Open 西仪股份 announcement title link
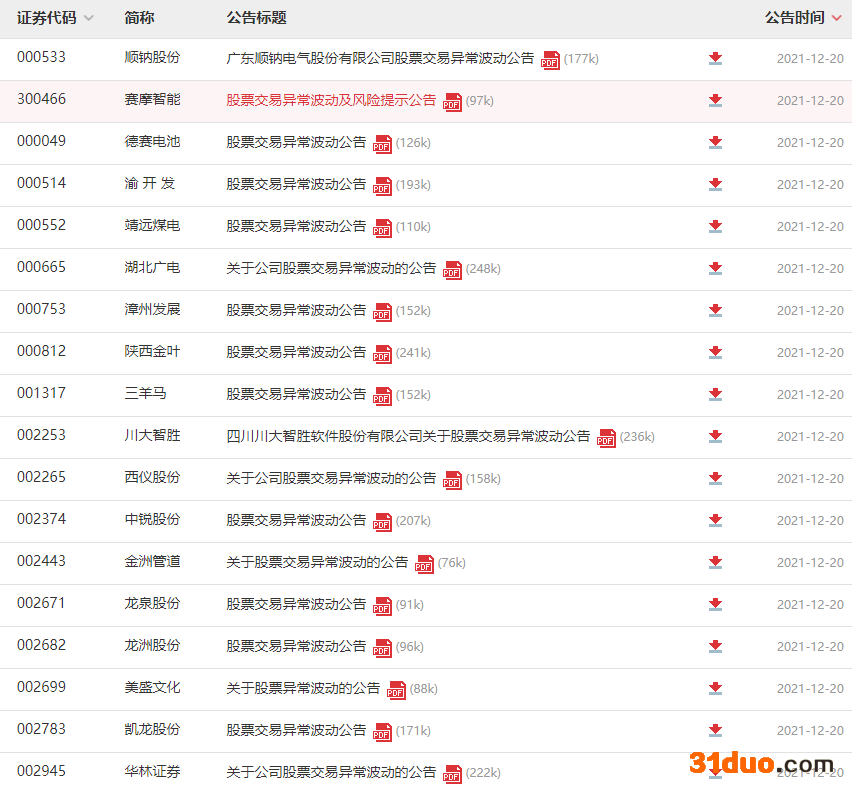Screen dimensions: 852x785 coord(331,478)
